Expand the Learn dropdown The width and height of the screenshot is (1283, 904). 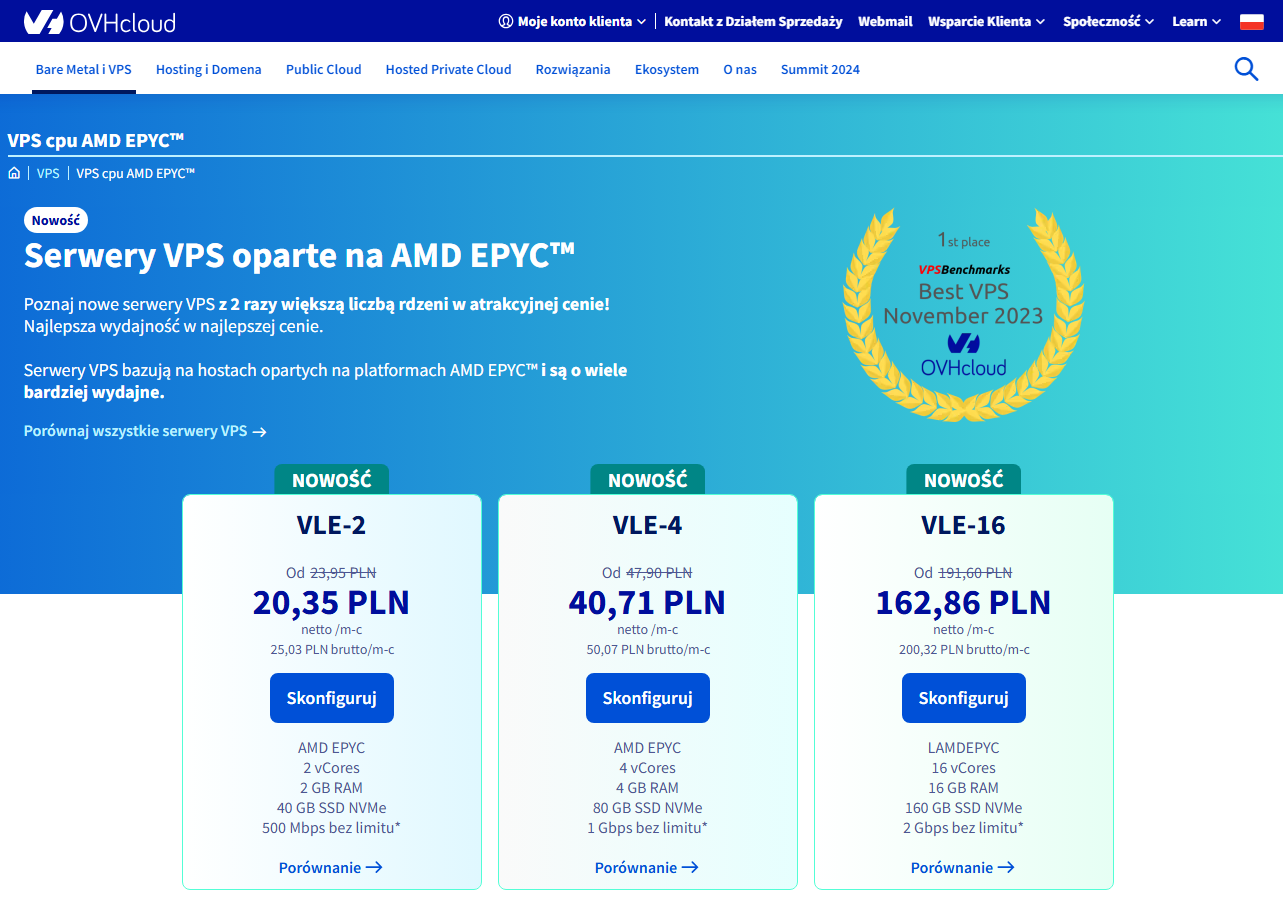tap(1196, 21)
